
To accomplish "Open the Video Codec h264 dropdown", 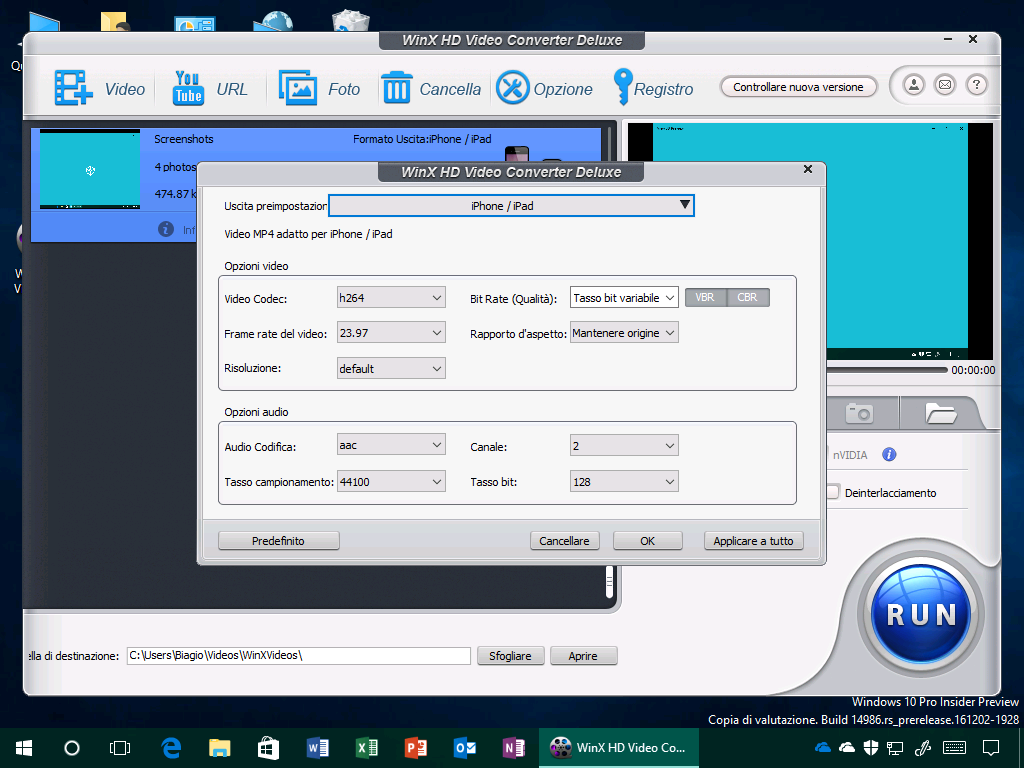I will [391, 298].
